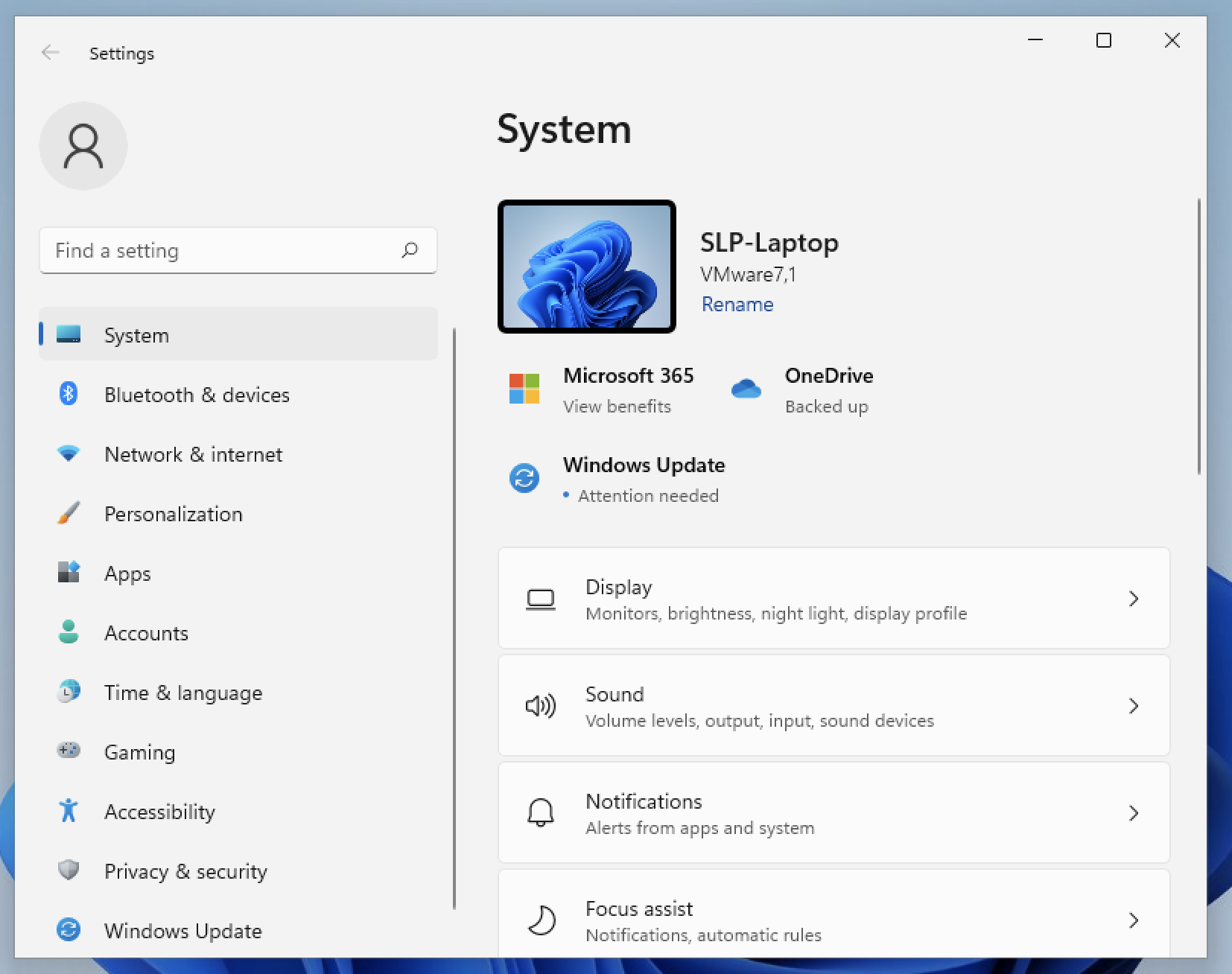Click the Apps grid icon in sidebar
Viewport: 1232px width, 974px height.
[x=69, y=572]
